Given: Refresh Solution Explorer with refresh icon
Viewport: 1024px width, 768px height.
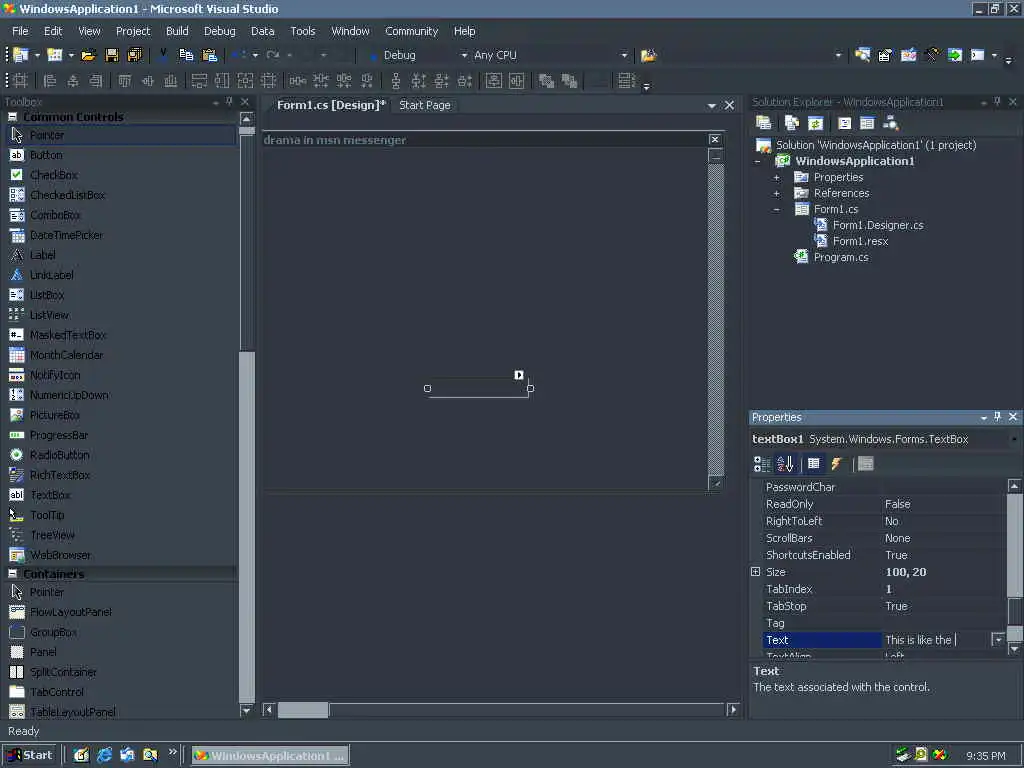Looking at the screenshot, I should 815,123.
